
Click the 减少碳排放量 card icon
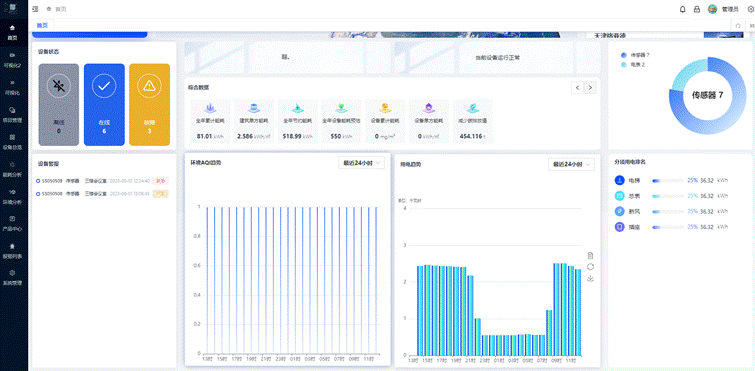tap(473, 108)
